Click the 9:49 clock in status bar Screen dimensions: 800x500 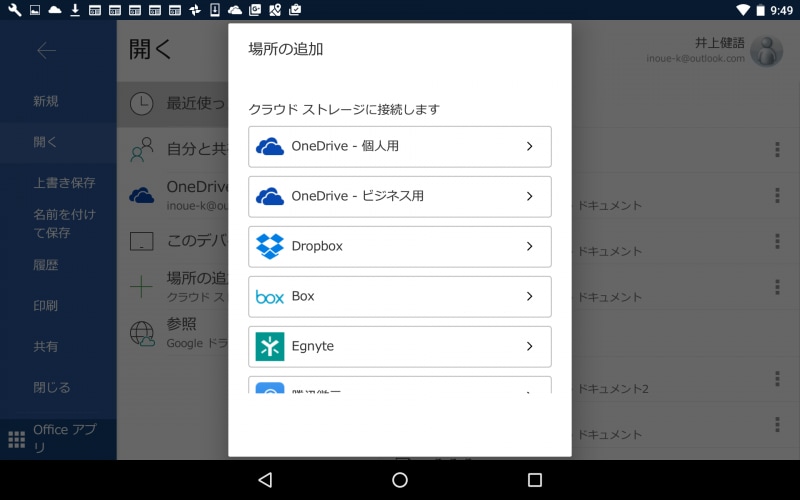(782, 10)
